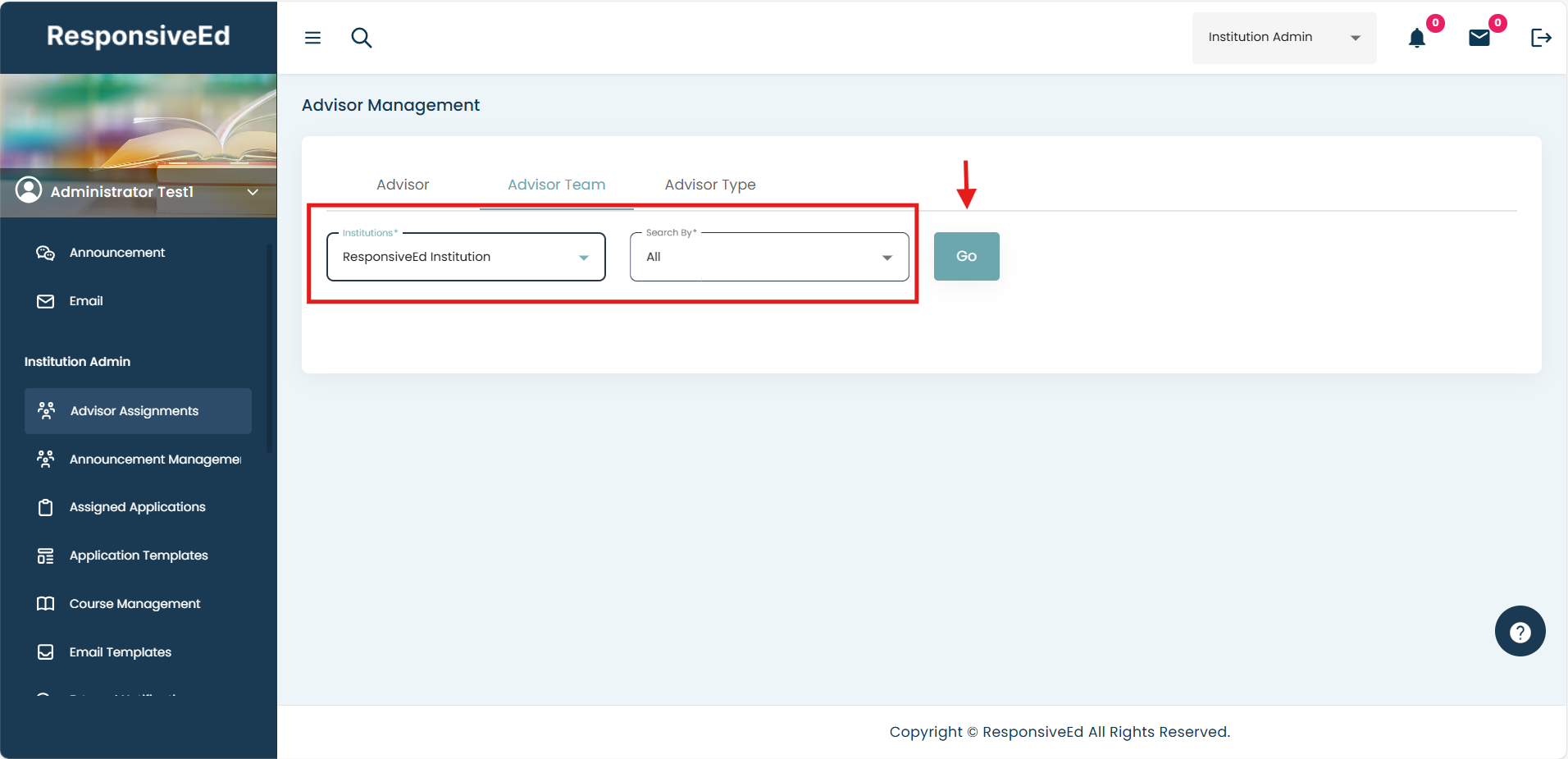Click the logout icon

point(1541,38)
